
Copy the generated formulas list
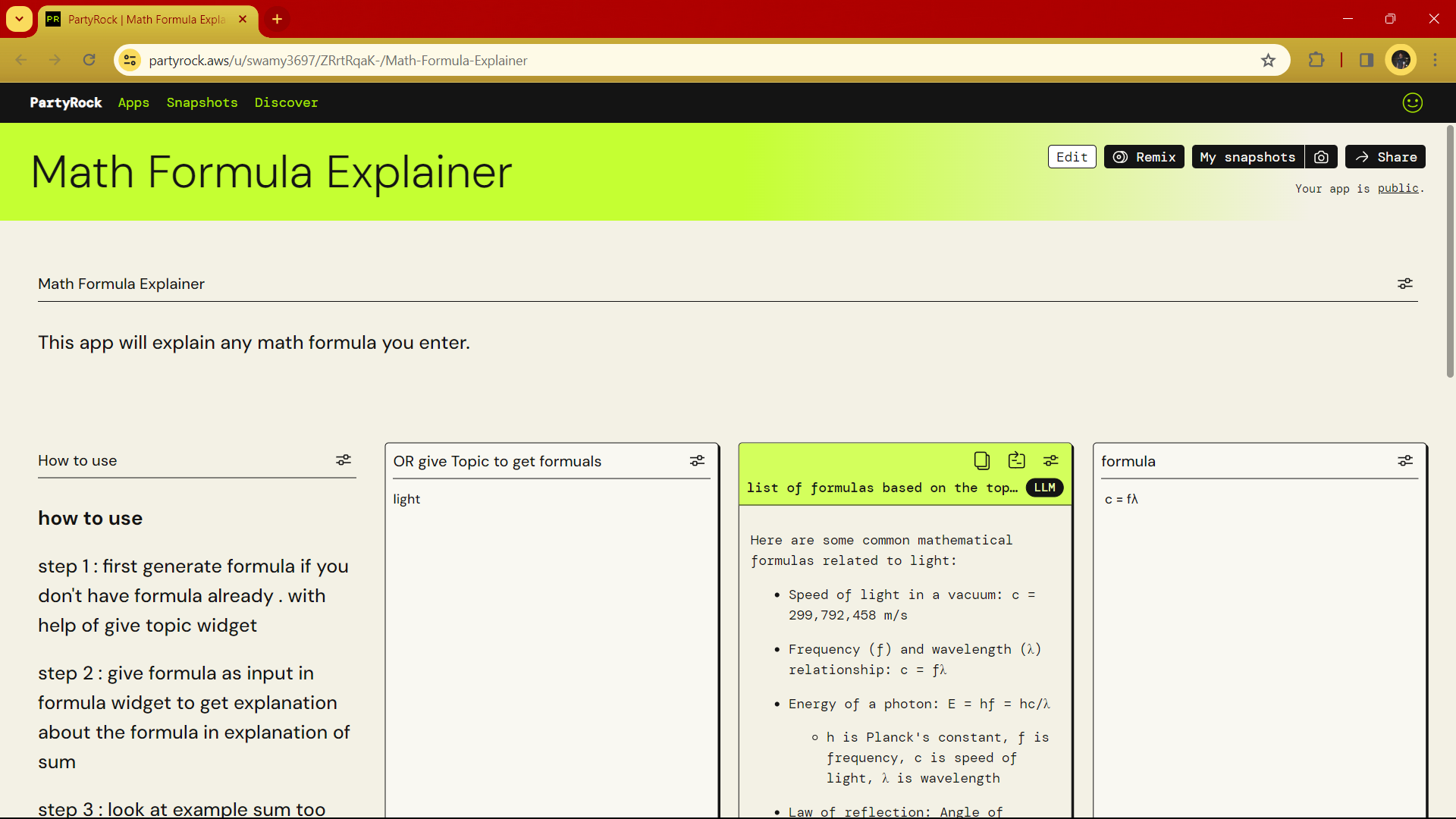pos(981,460)
